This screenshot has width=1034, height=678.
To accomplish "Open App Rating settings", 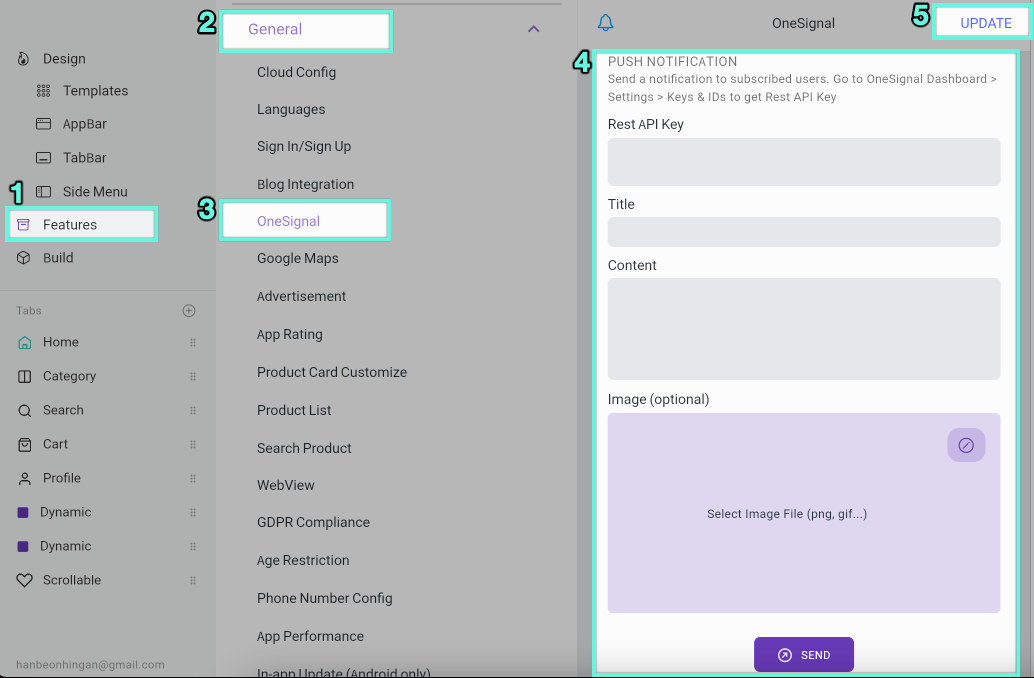I will point(289,334).
